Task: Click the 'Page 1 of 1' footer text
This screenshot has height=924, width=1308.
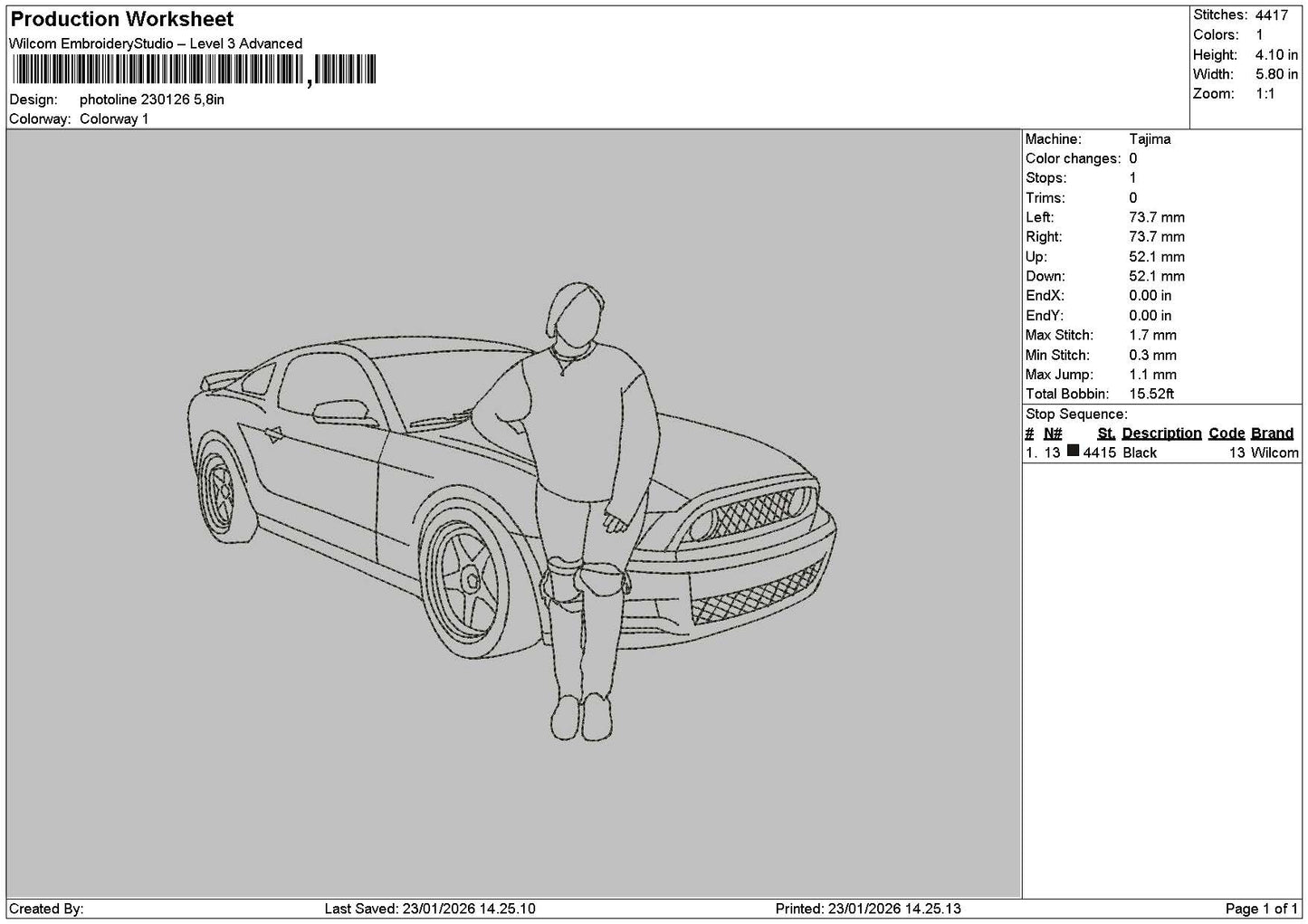Action: (x=1262, y=909)
